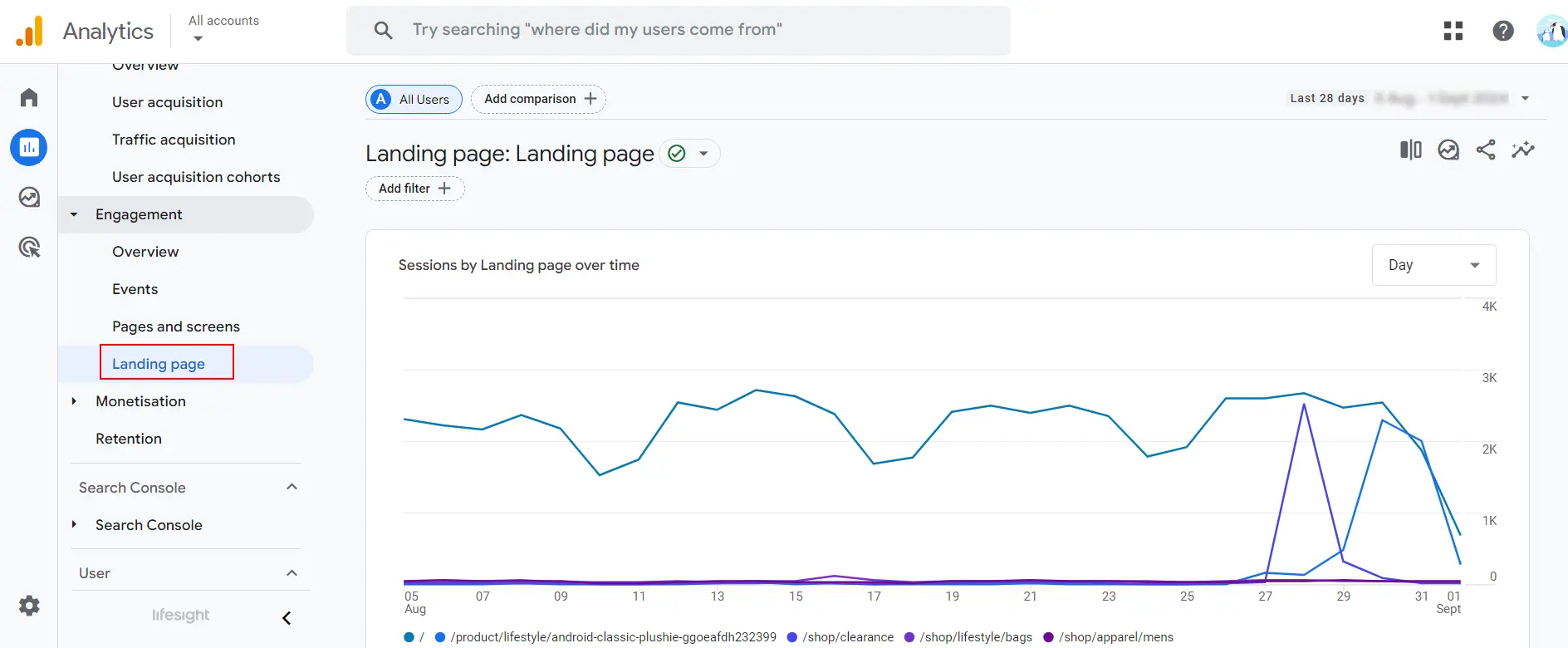The width and height of the screenshot is (1568, 648).
Task: Open the Events report
Action: (135, 289)
